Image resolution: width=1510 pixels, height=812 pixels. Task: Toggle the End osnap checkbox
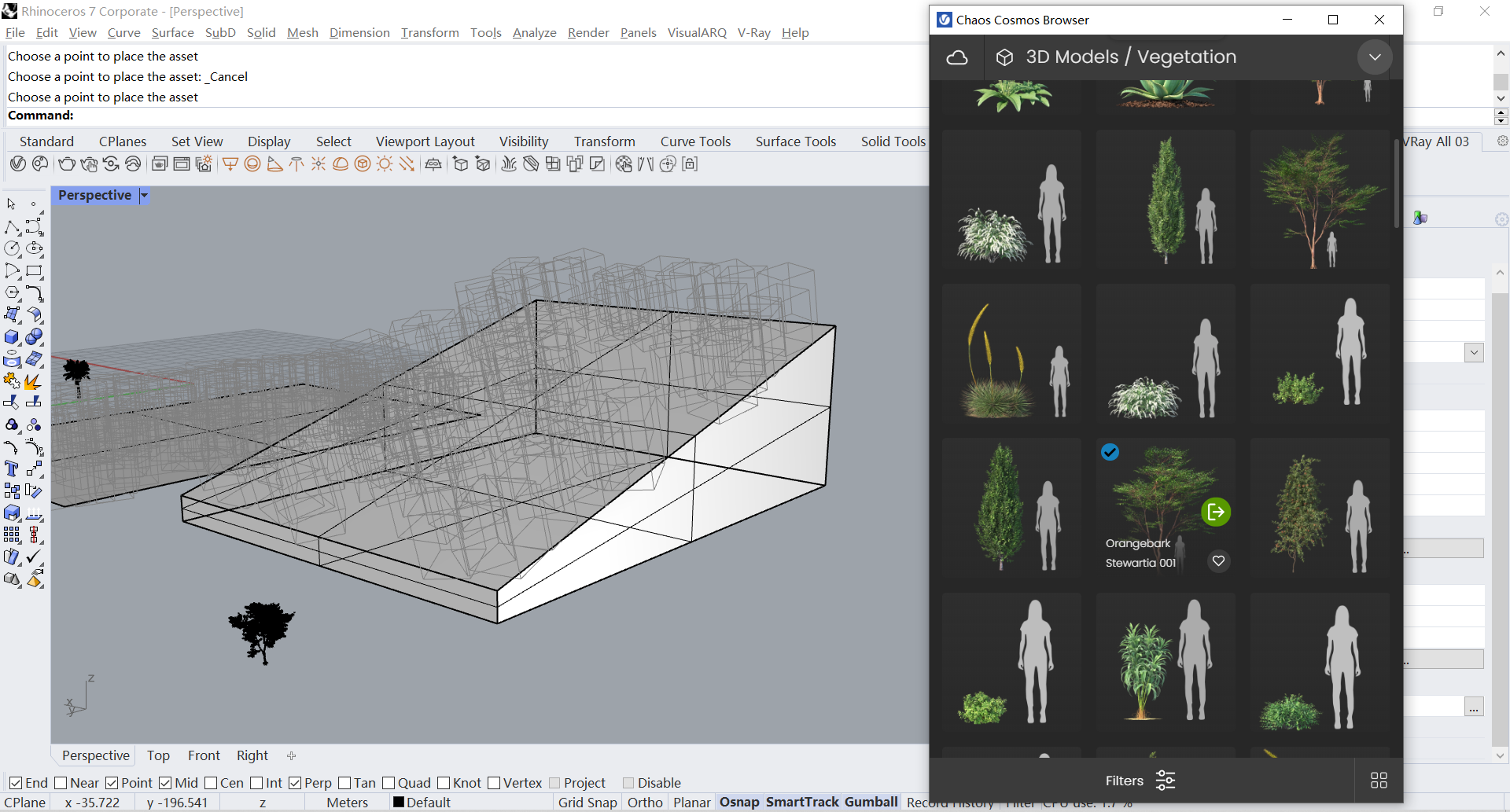[x=15, y=783]
